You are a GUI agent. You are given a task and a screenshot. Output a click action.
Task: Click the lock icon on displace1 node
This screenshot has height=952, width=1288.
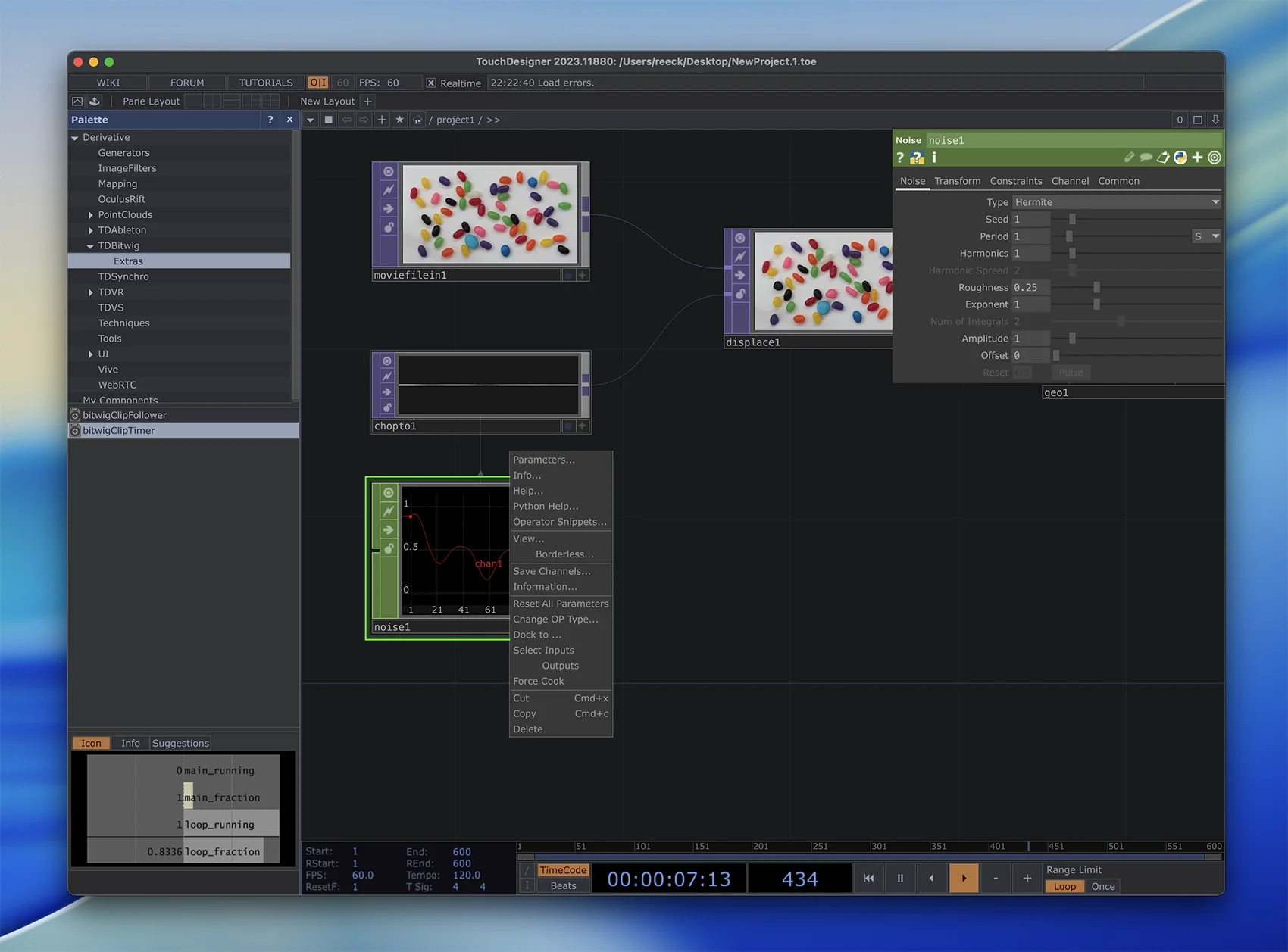(740, 294)
